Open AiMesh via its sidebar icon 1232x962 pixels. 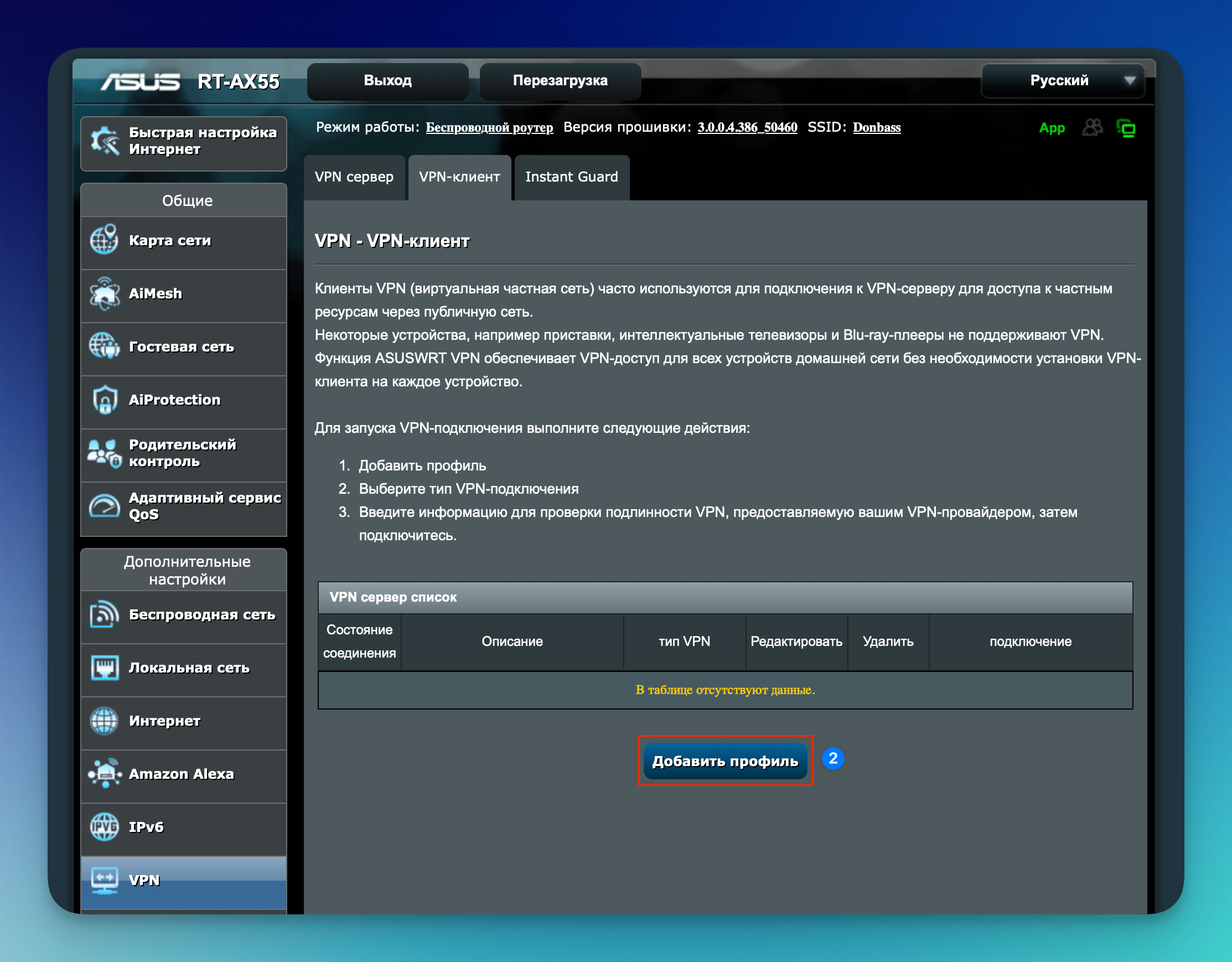[105, 293]
